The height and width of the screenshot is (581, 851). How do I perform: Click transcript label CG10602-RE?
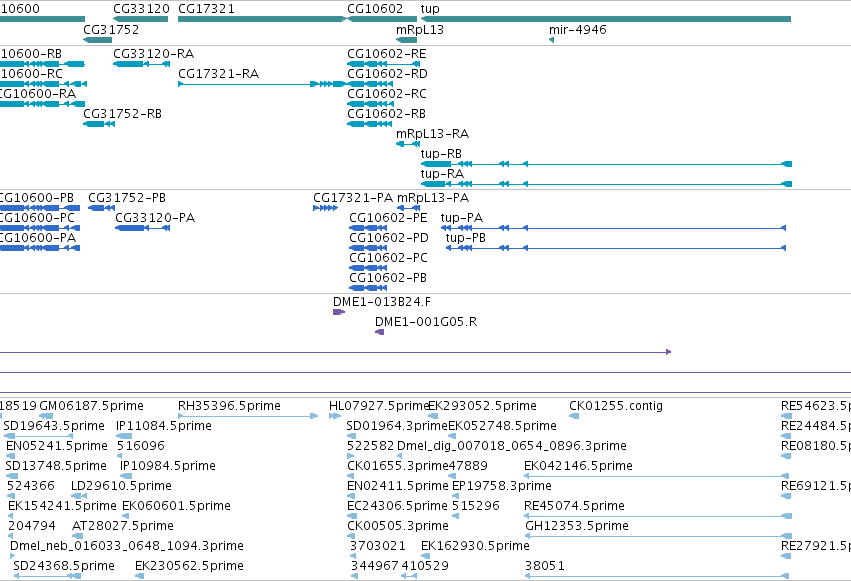387,54
